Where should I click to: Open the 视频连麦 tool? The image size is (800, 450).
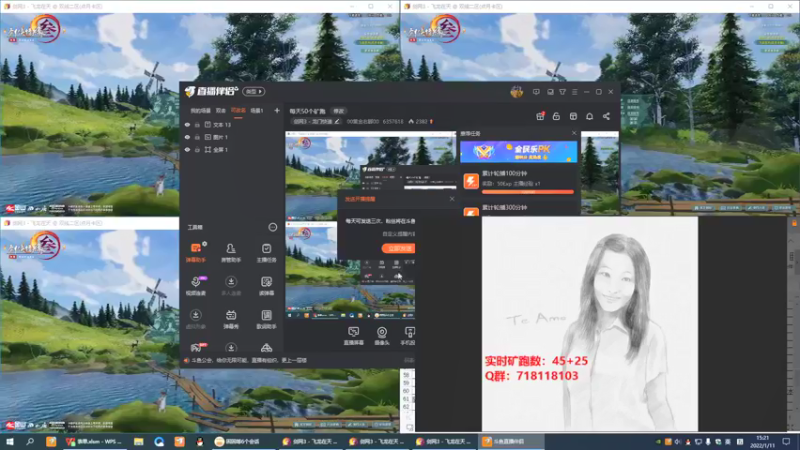[195, 286]
